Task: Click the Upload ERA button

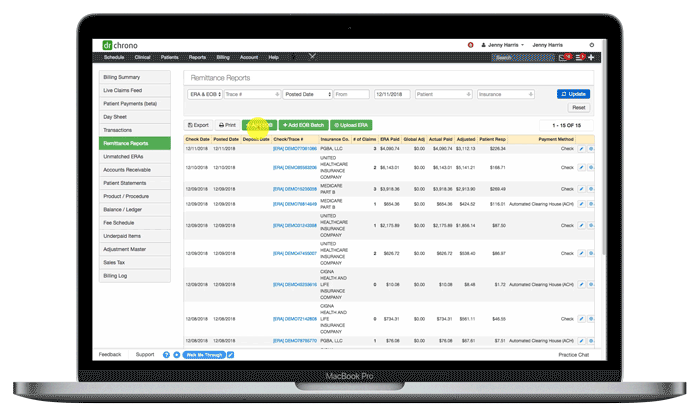Action: click(x=351, y=125)
